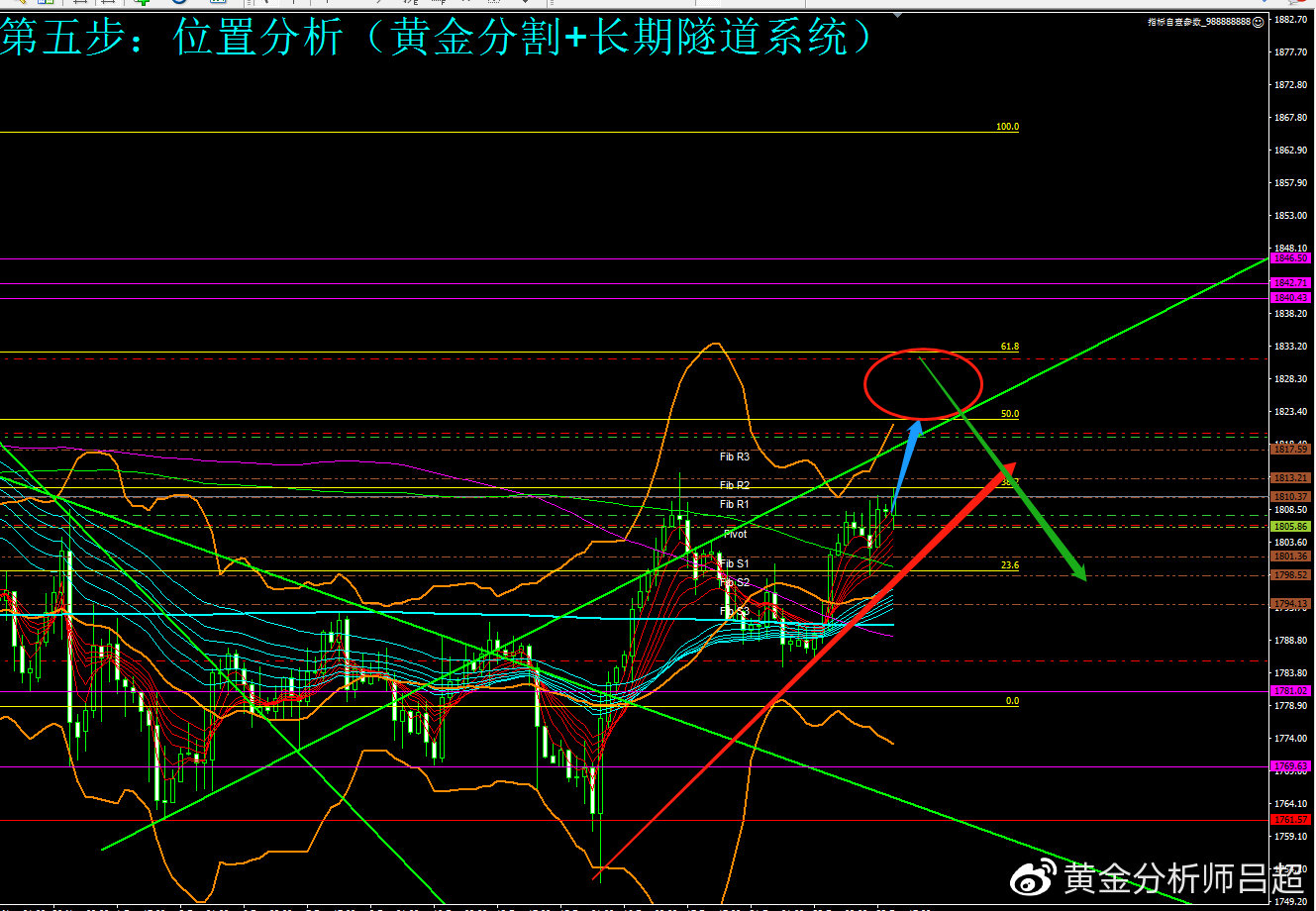This screenshot has height=911, width=1316.
Task: Click the 1853.00 price scale value
Action: point(1292,216)
